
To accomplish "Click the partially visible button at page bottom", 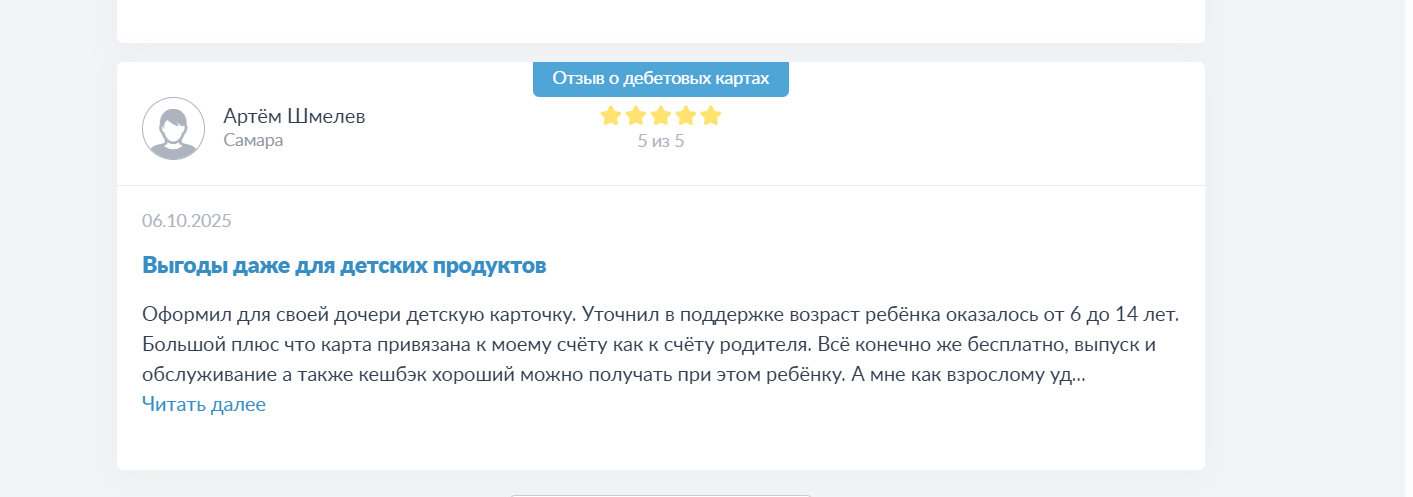I will [x=660, y=494].
